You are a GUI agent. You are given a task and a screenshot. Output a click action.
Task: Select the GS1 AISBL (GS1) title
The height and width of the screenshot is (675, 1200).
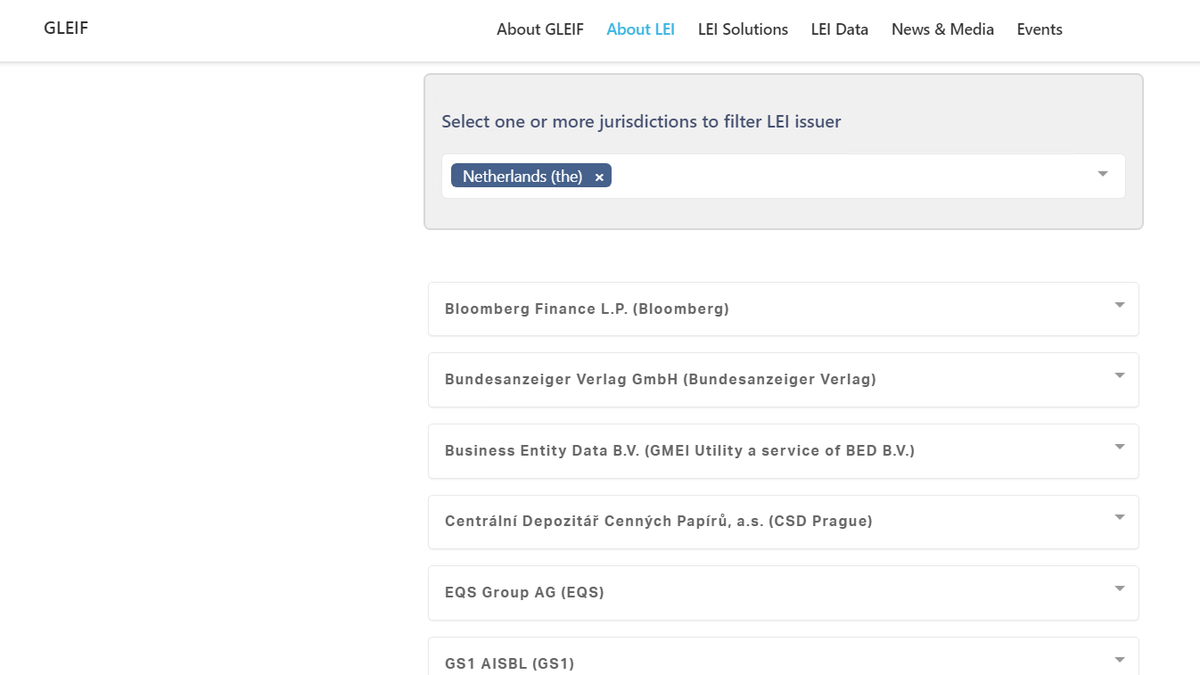point(510,663)
